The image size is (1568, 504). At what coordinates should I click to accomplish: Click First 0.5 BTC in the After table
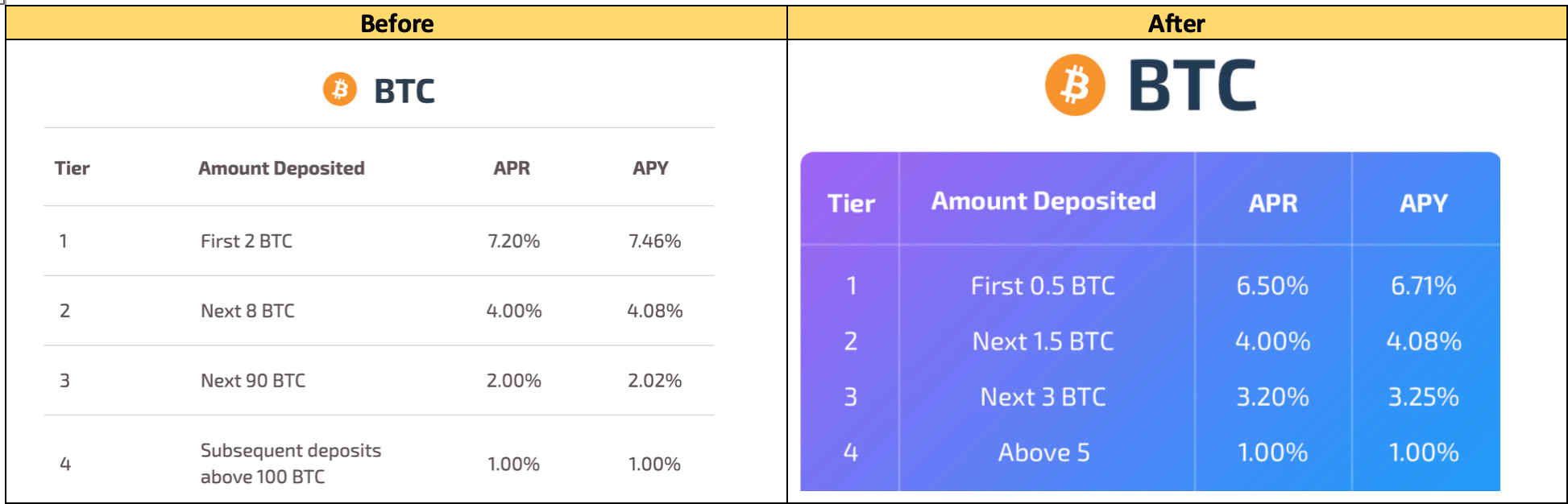1043,286
